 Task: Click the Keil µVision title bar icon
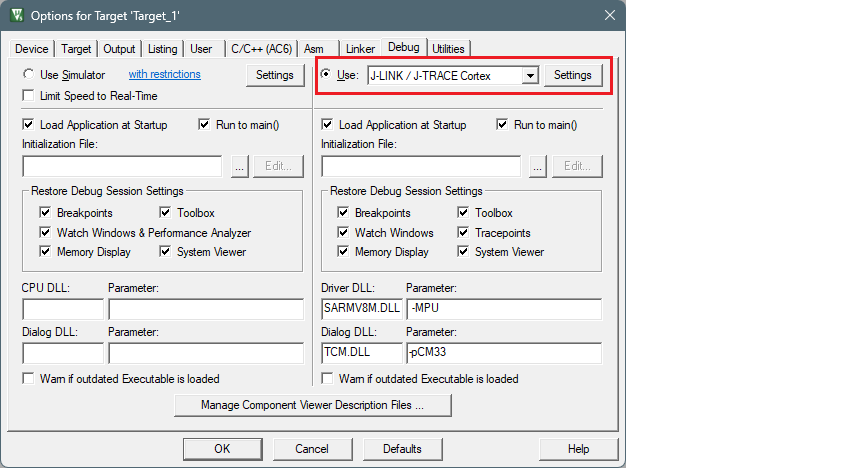(17, 15)
